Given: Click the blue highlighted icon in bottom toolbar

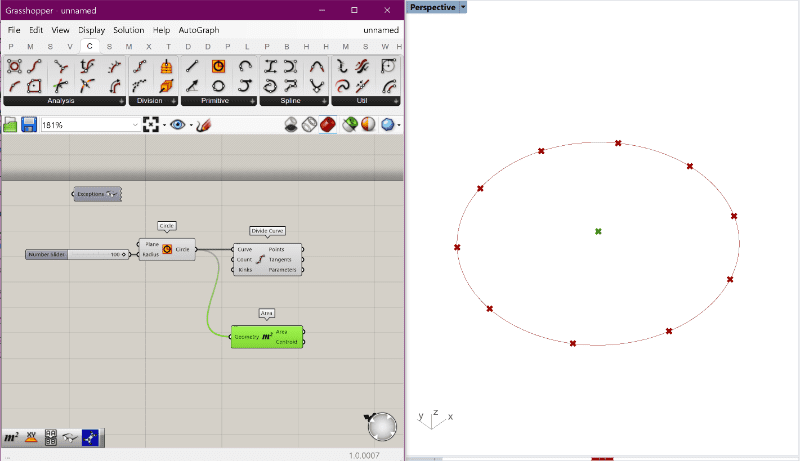Looking at the screenshot, I should coord(90,438).
